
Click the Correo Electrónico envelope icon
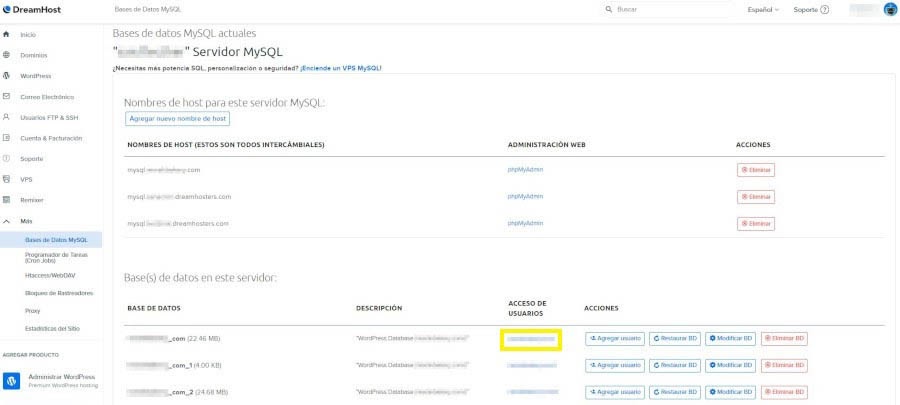[x=7, y=97]
